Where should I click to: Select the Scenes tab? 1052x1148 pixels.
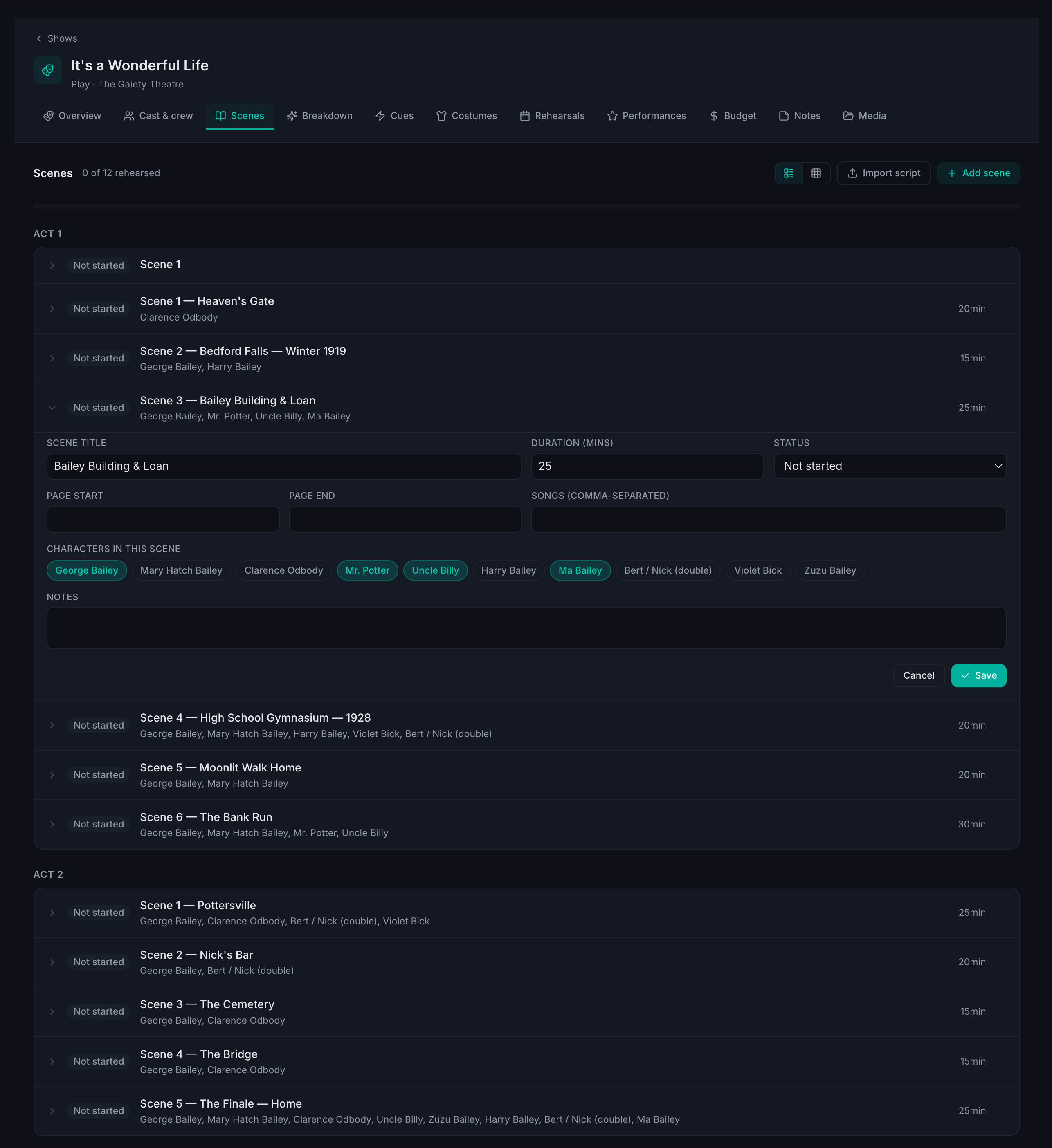point(239,116)
